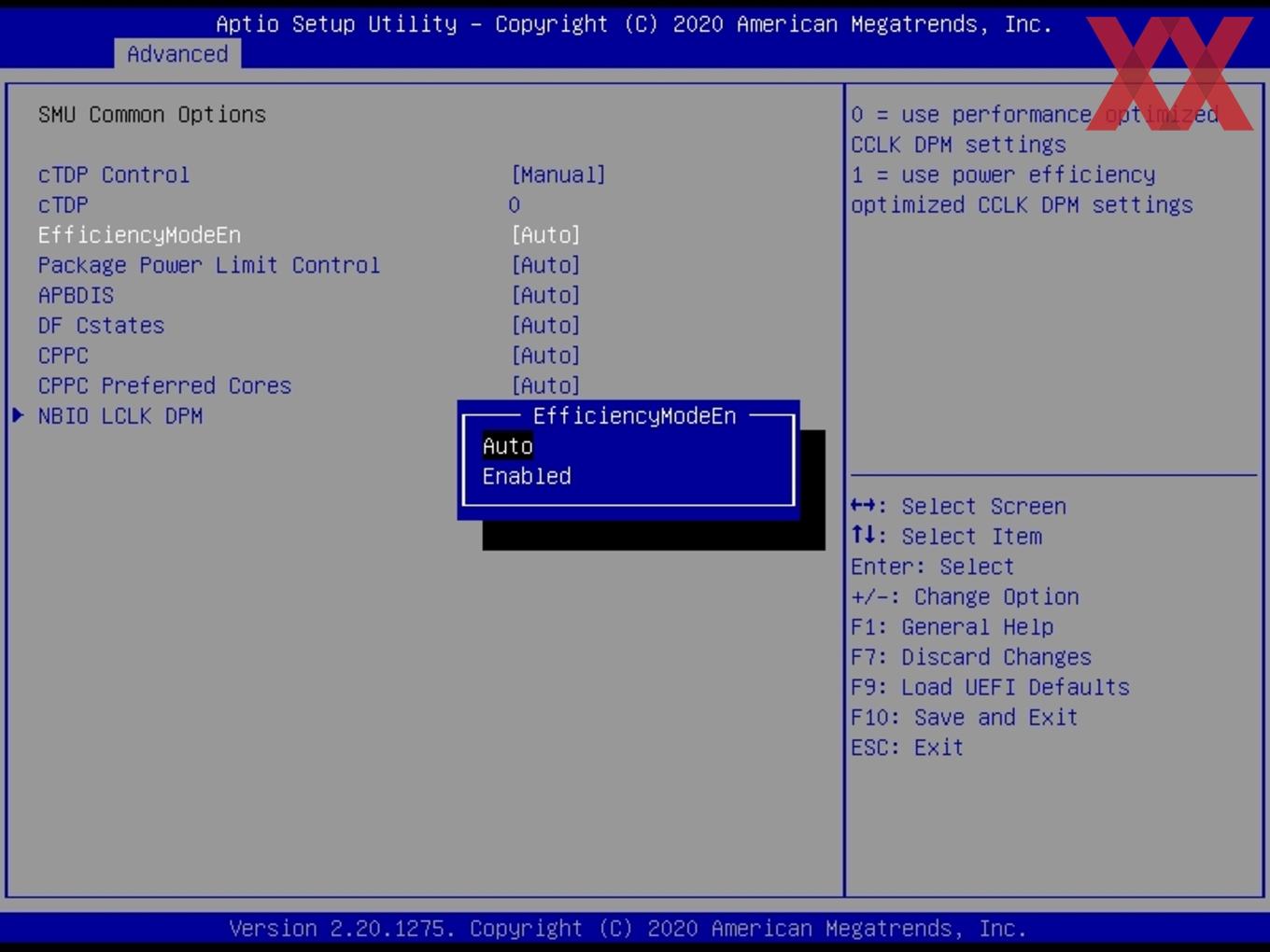
Task: Click the Select Screen arrows hint
Action: (x=958, y=507)
